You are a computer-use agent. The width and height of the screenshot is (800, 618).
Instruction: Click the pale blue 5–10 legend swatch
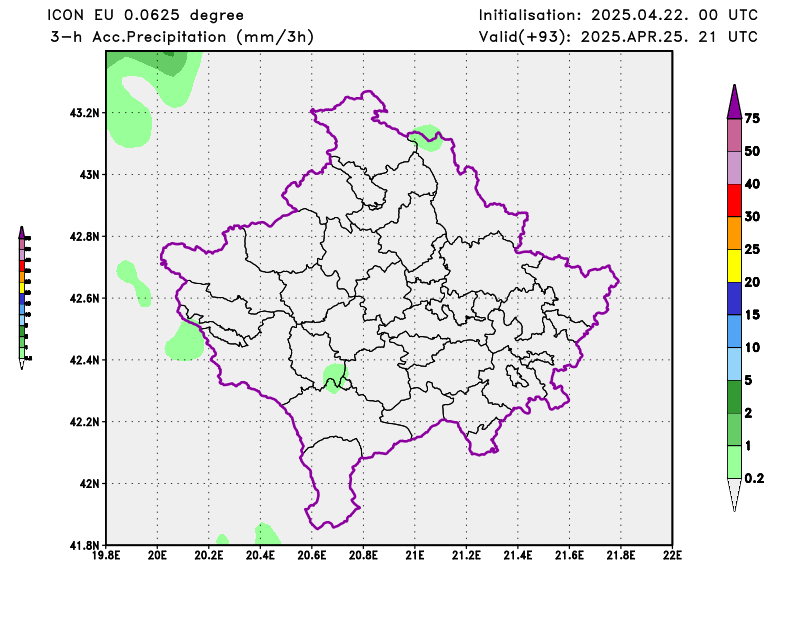734,364
